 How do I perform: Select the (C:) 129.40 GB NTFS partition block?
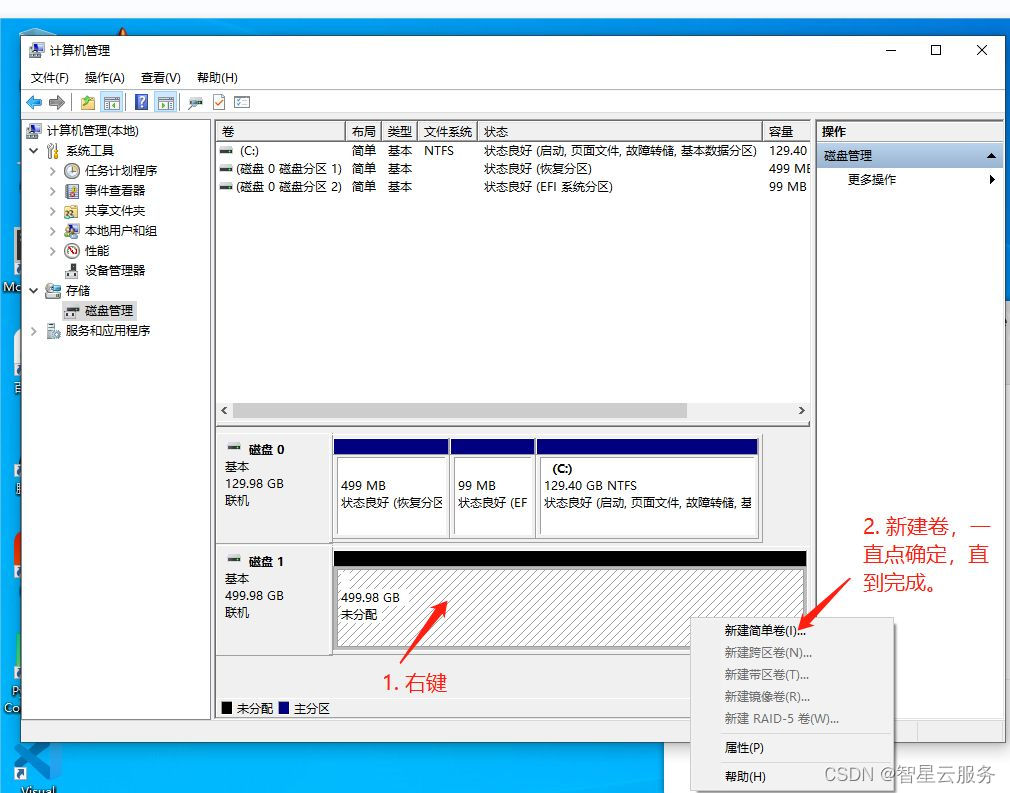(x=647, y=488)
